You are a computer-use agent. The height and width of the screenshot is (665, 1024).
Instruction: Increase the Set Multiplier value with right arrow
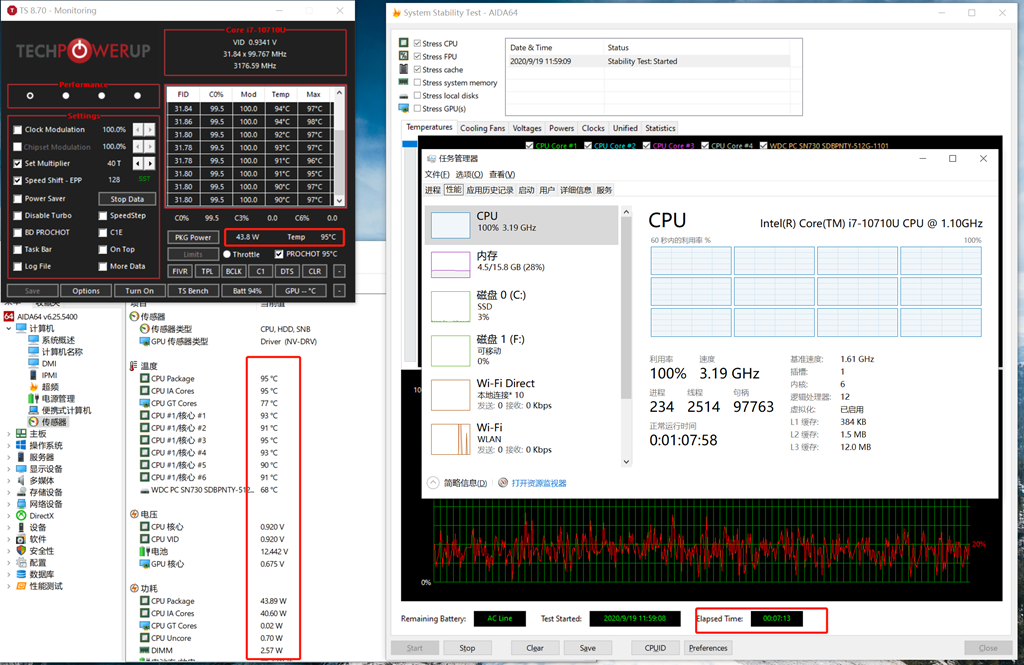(150, 163)
